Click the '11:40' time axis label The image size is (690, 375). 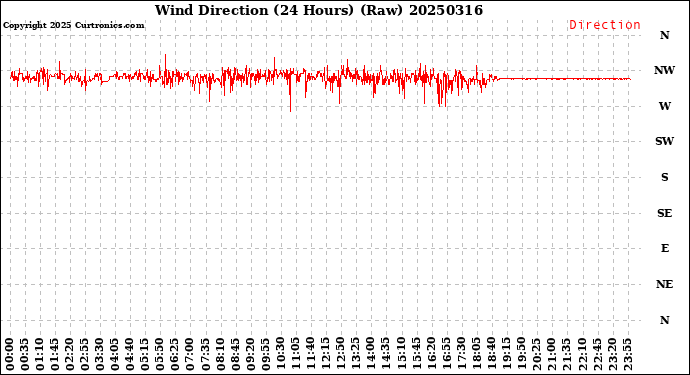pos(311,355)
